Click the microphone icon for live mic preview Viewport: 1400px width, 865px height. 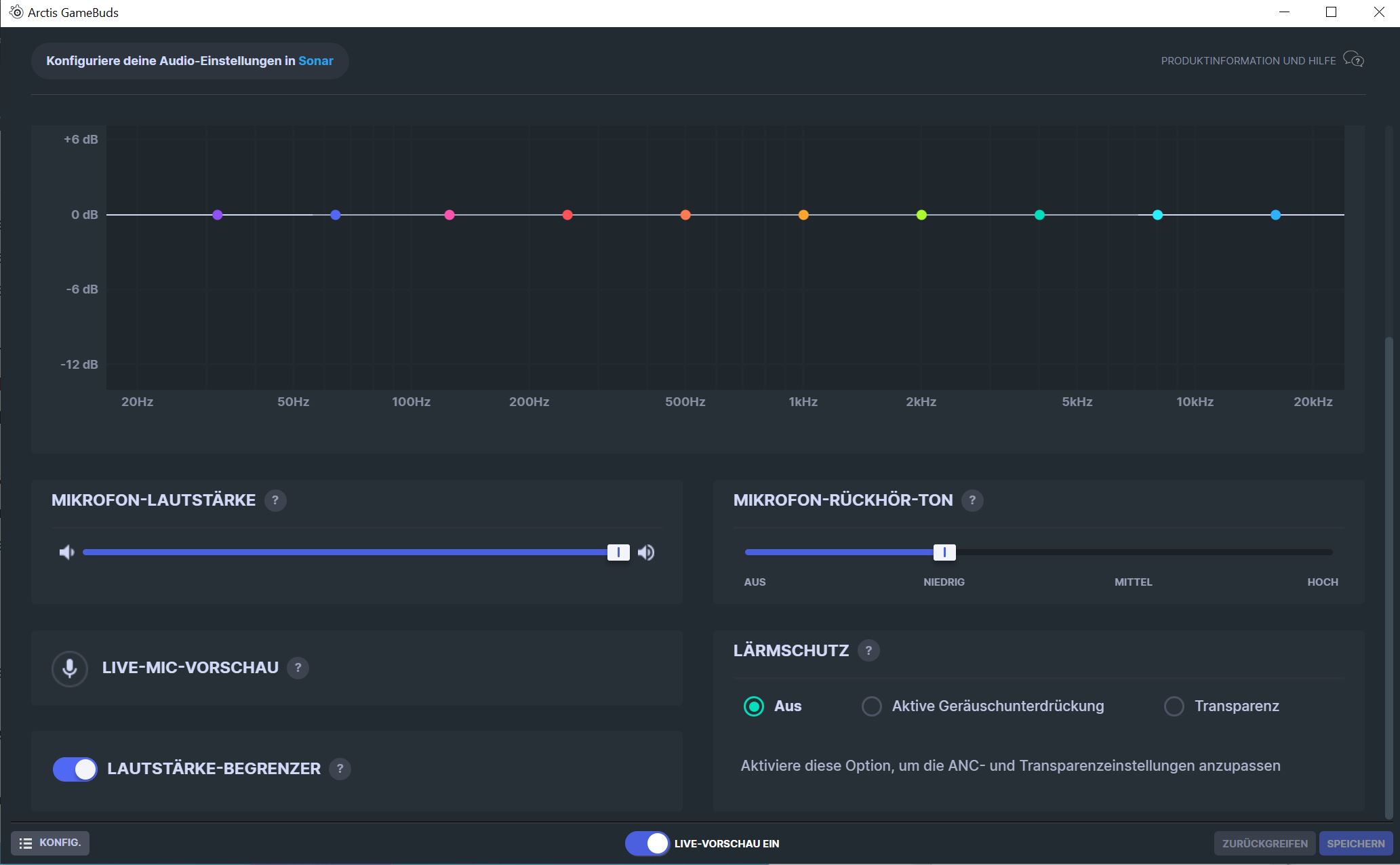pyautogui.click(x=69, y=668)
